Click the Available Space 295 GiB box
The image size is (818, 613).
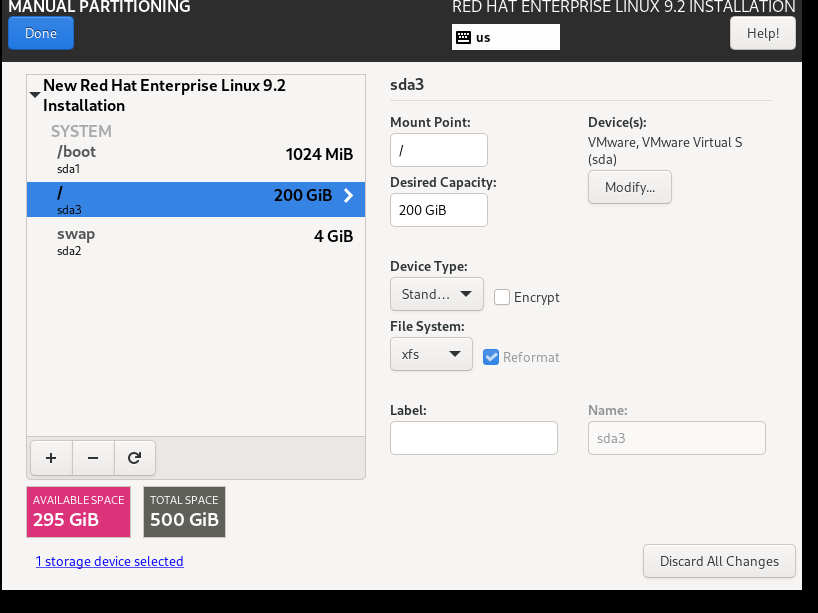point(78,512)
